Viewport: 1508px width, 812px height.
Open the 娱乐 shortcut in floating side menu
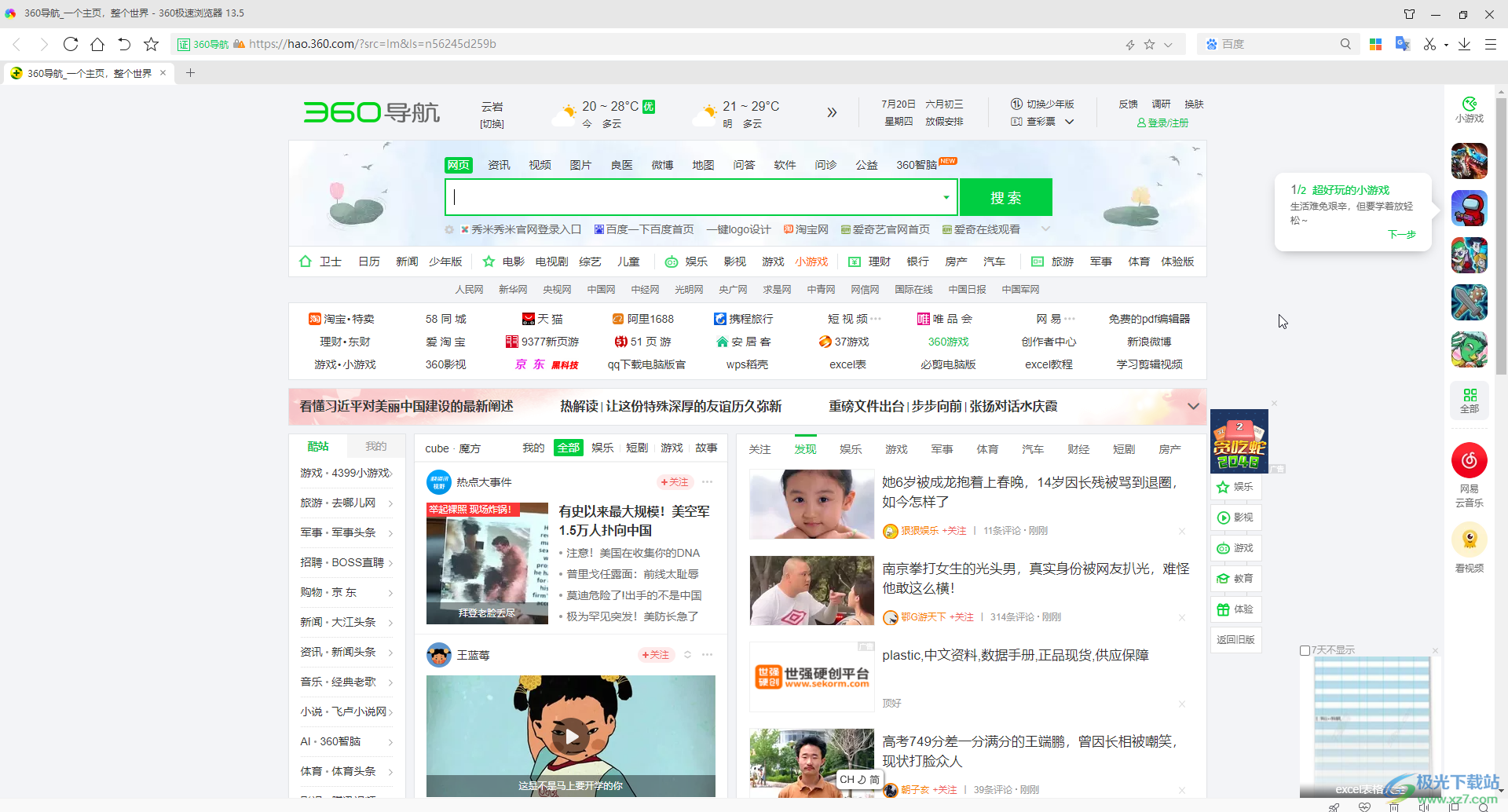click(x=1235, y=487)
